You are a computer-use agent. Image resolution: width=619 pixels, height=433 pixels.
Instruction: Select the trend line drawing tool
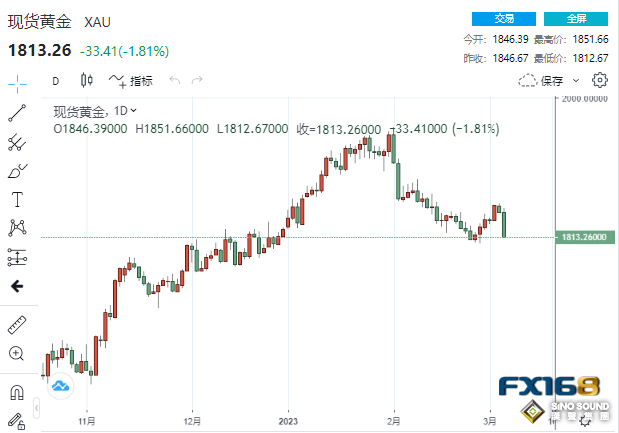pos(17,113)
